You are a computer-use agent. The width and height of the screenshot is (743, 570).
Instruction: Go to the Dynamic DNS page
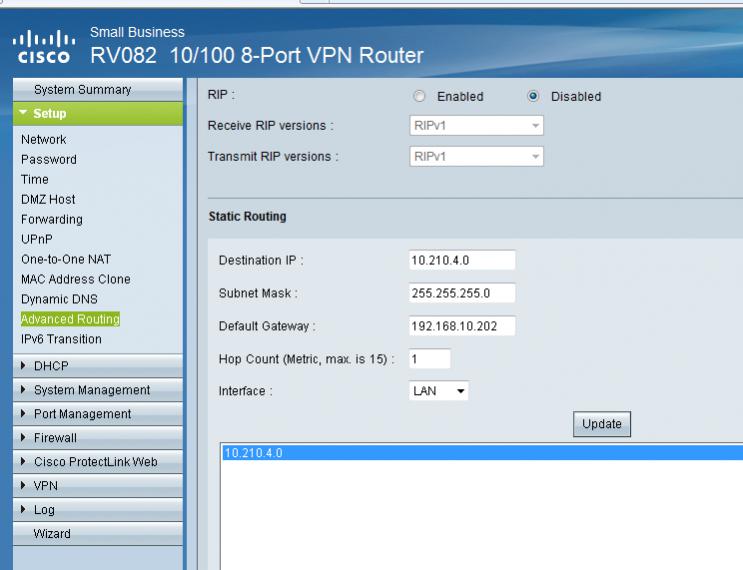pos(59,299)
